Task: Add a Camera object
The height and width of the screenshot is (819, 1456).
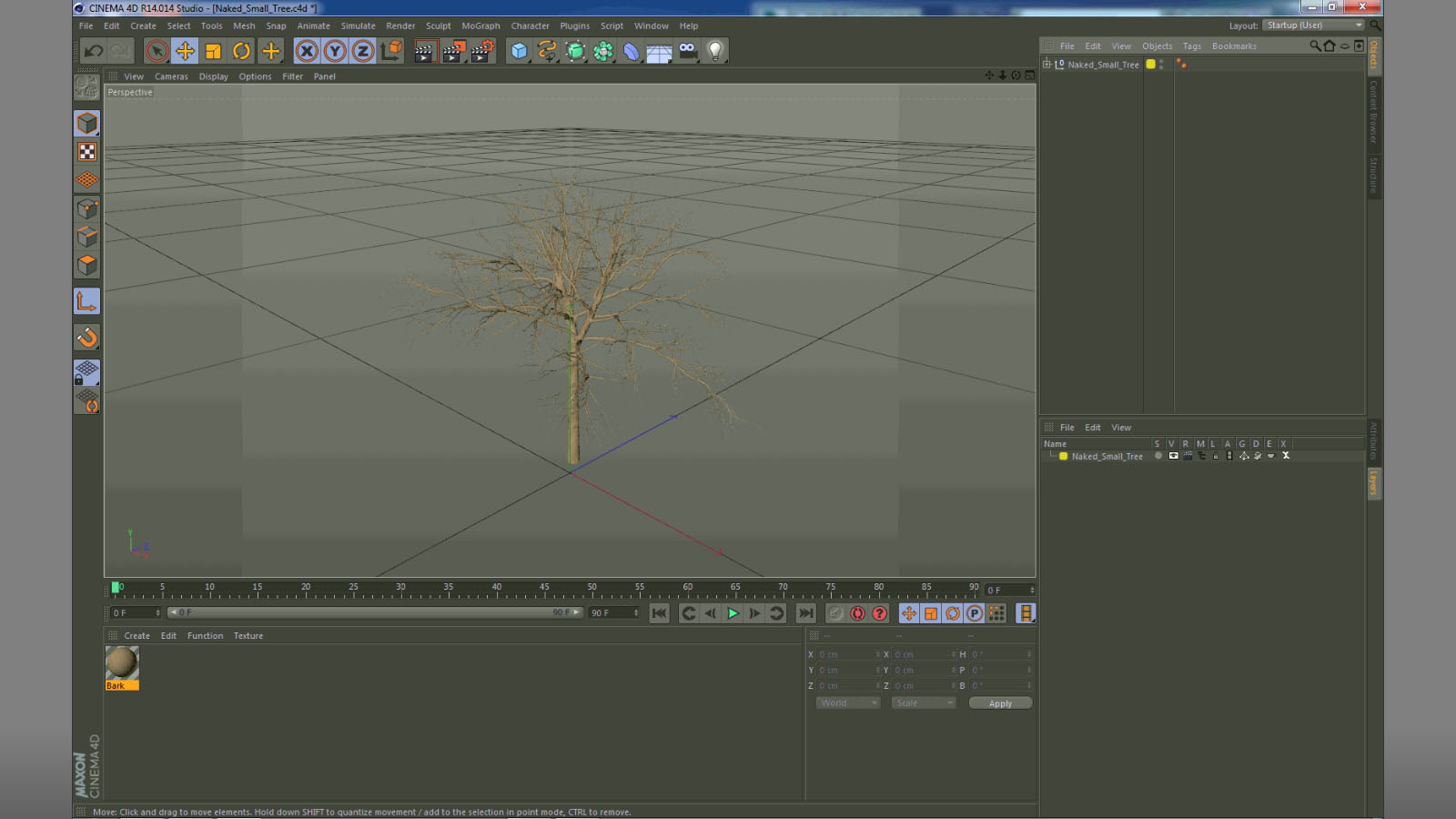Action: pyautogui.click(x=688, y=51)
